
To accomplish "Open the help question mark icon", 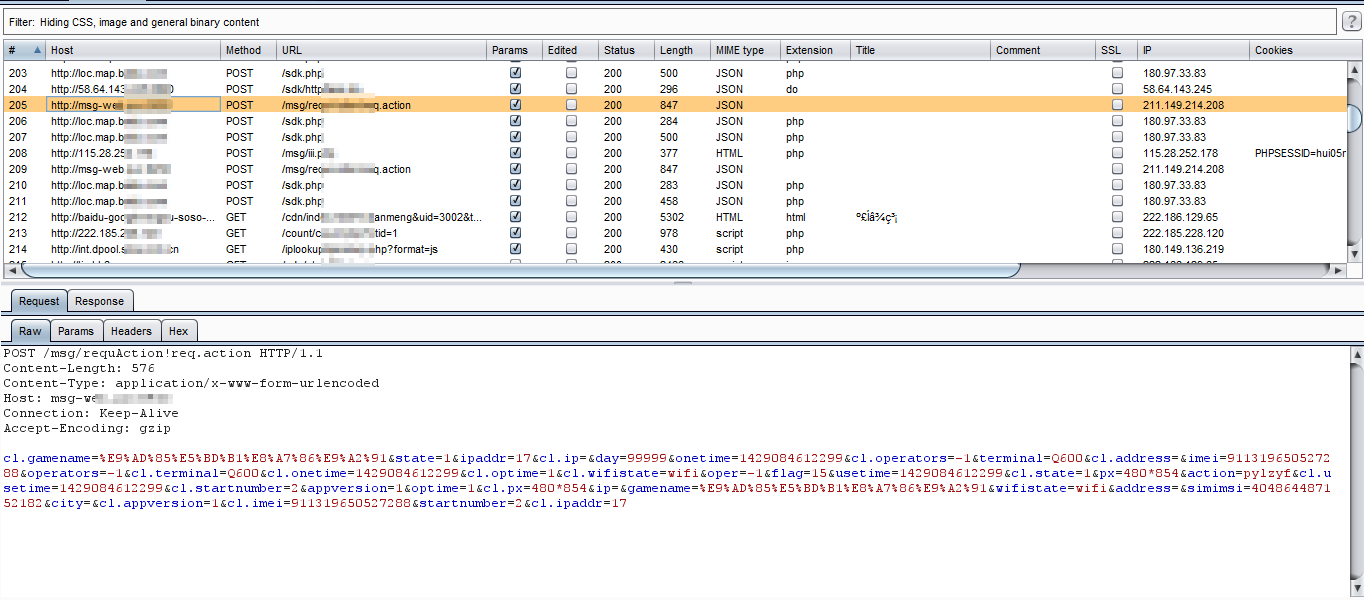I will [x=1351, y=22].
